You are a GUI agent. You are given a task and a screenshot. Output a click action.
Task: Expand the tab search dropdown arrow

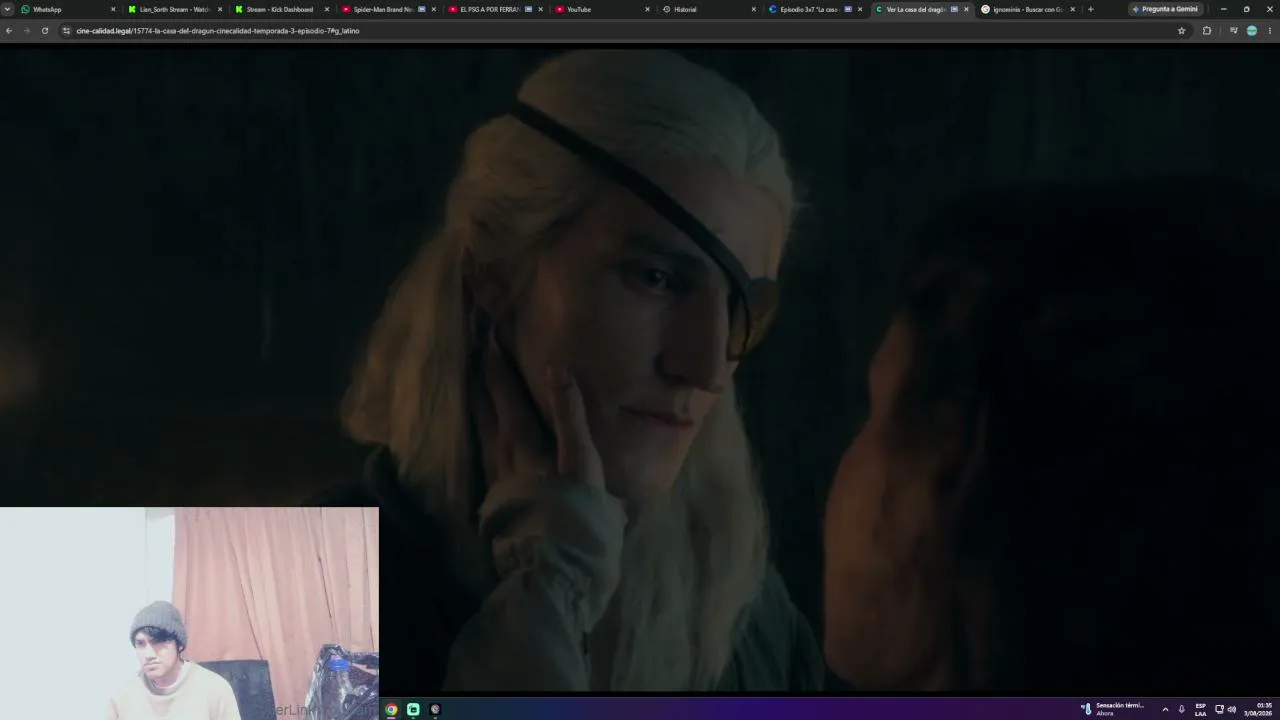(8, 9)
